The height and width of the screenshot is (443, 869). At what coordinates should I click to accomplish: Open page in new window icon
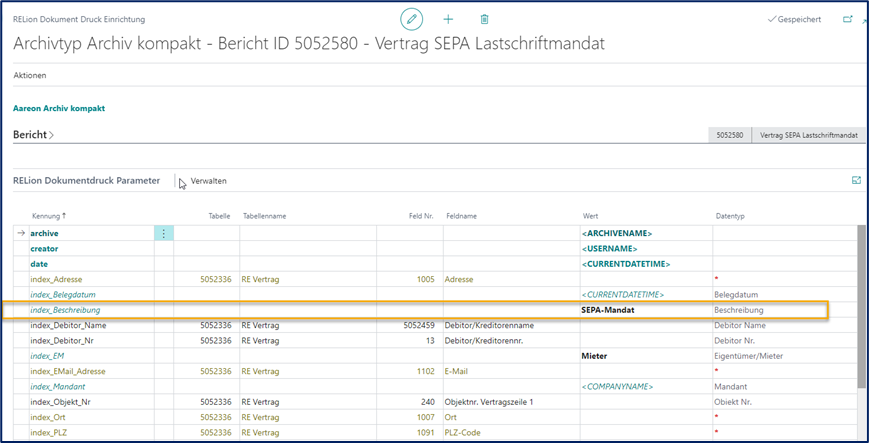pos(848,19)
